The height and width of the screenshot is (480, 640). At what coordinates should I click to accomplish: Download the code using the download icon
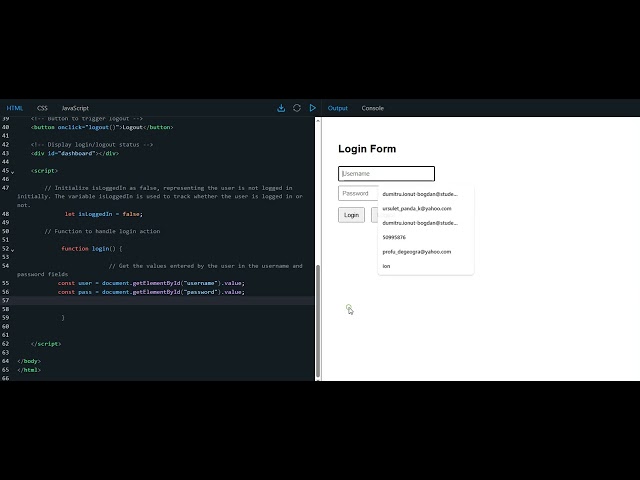tap(281, 108)
